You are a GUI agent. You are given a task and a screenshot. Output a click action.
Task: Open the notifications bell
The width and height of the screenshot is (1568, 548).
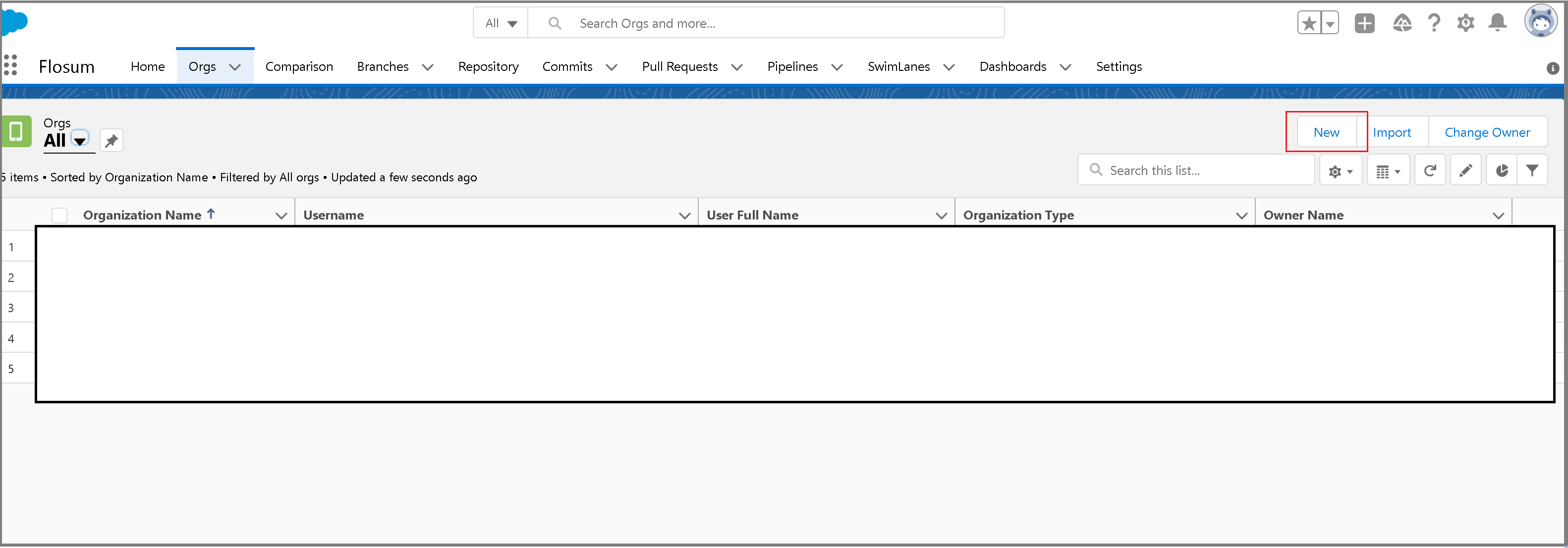[1498, 23]
